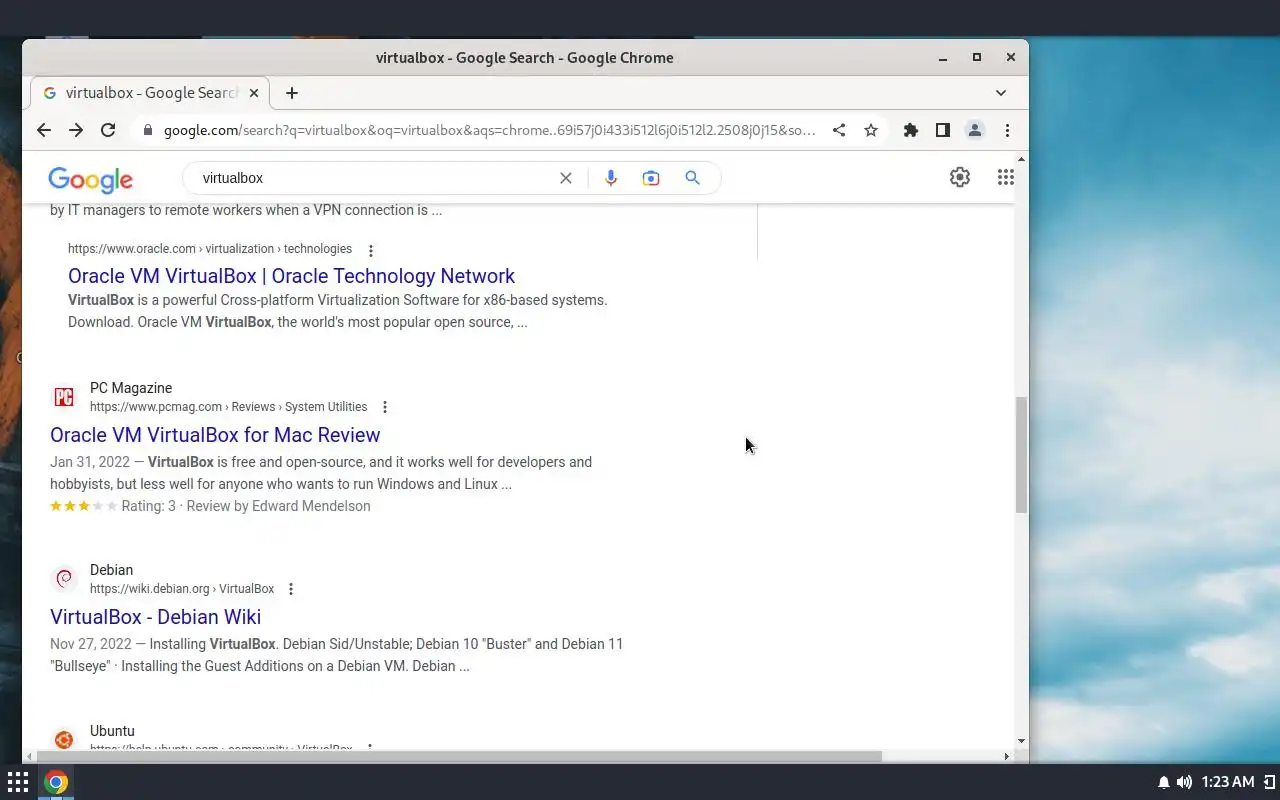Screen dimensions: 1280x800
Task: Go forward in browser history
Action: click(76, 130)
